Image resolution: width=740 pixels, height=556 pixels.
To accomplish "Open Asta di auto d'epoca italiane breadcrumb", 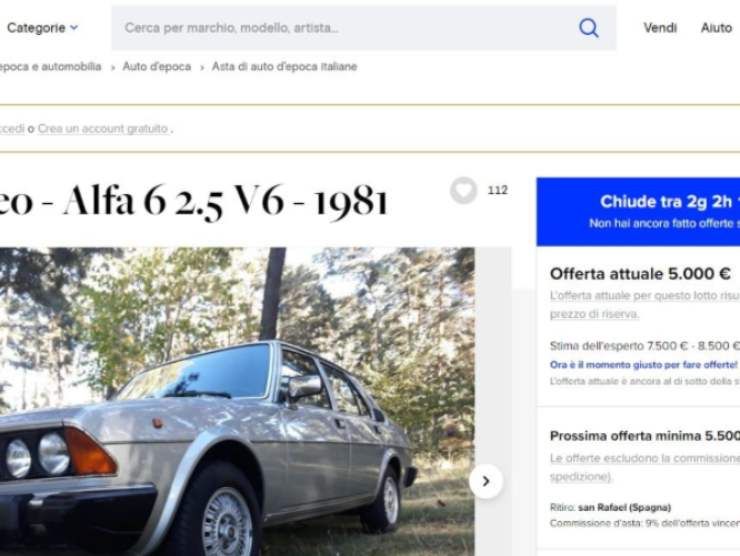I will [x=284, y=67].
